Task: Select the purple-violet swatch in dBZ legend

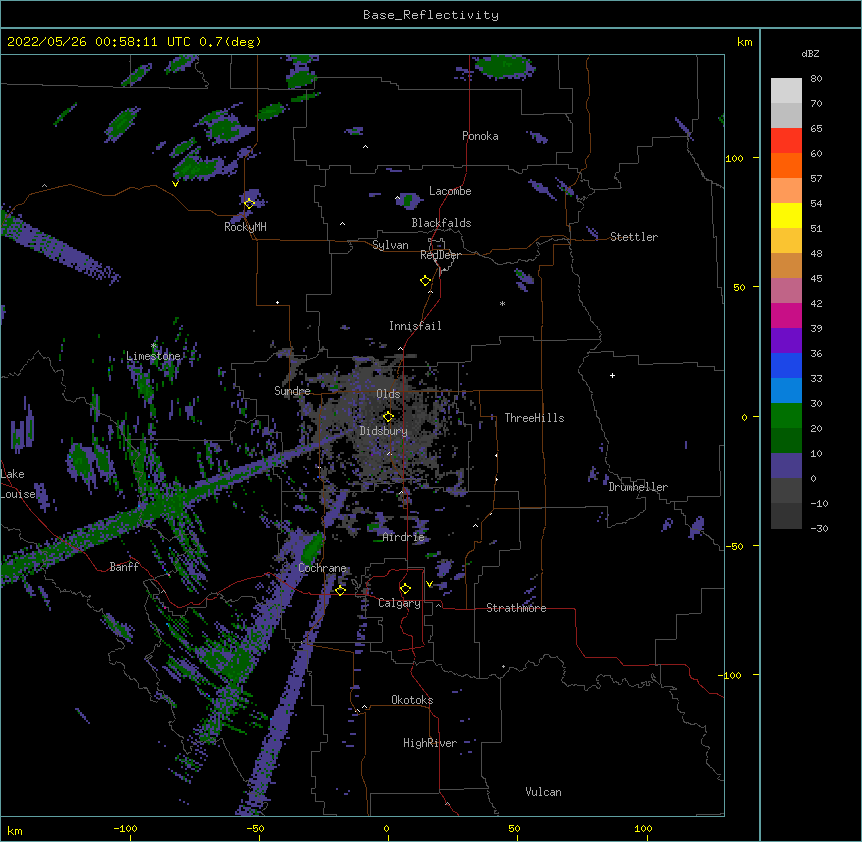Action: pyautogui.click(x=786, y=341)
